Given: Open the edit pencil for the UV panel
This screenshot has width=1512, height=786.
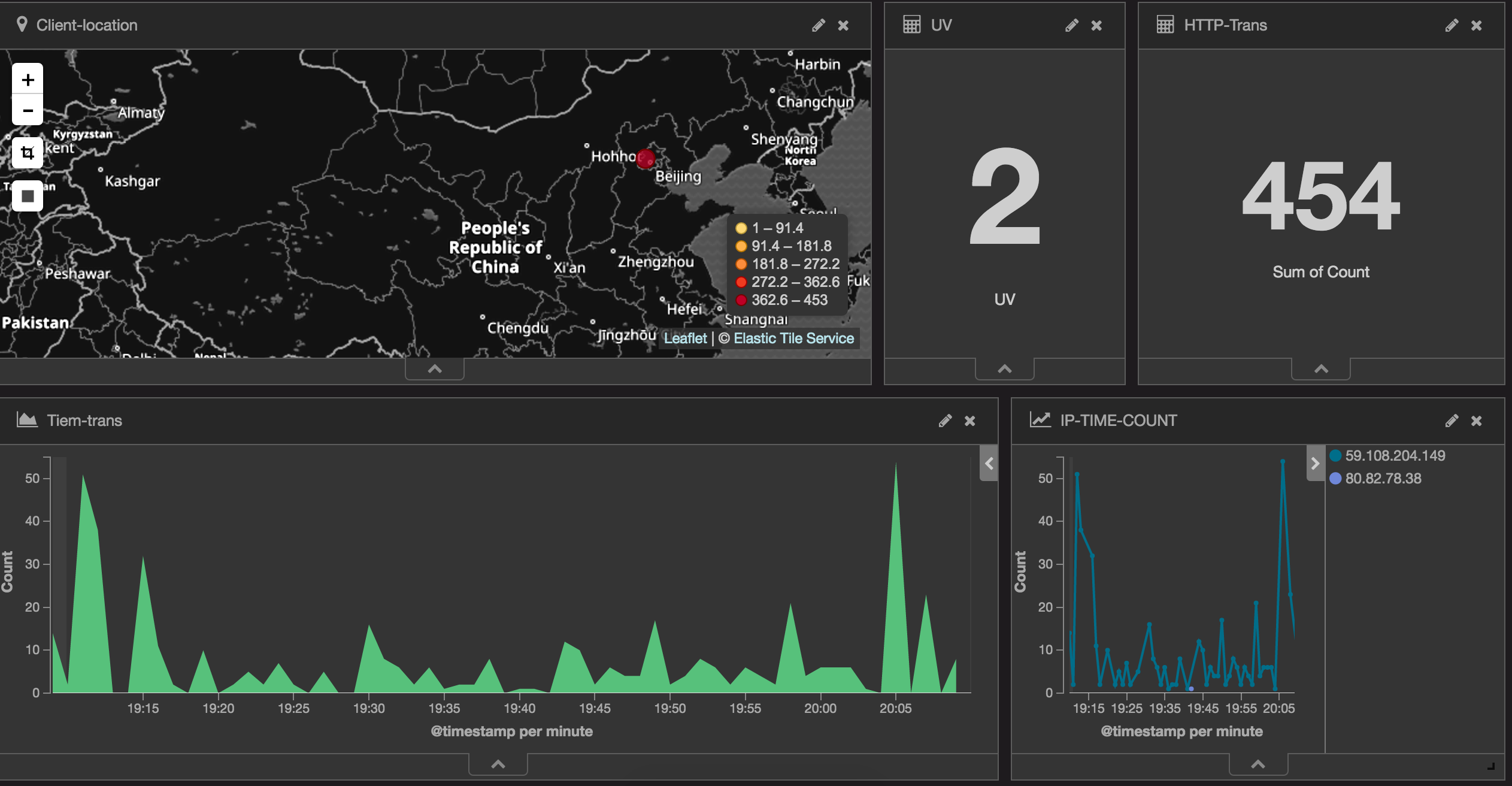Looking at the screenshot, I should pos(1071,25).
